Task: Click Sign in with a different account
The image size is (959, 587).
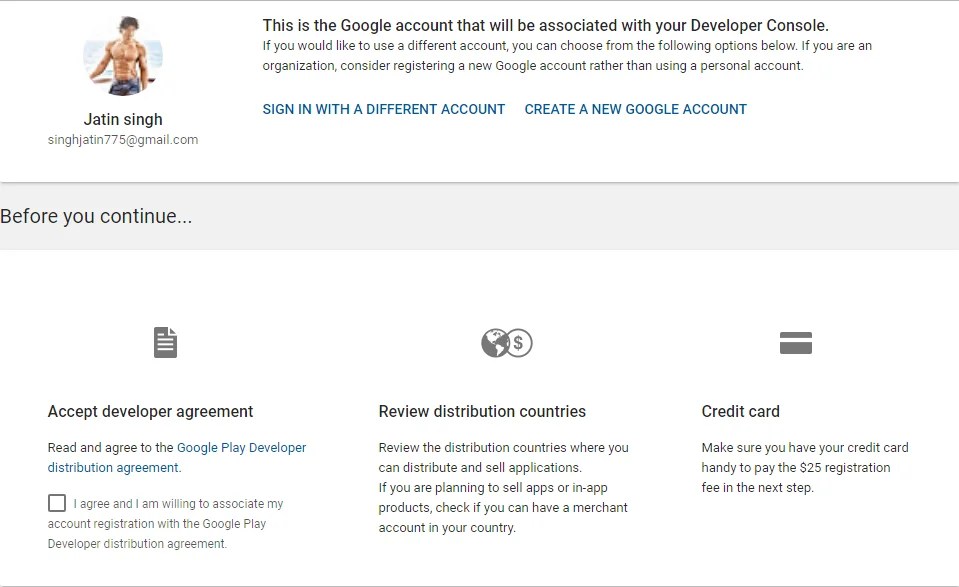Action: 384,109
